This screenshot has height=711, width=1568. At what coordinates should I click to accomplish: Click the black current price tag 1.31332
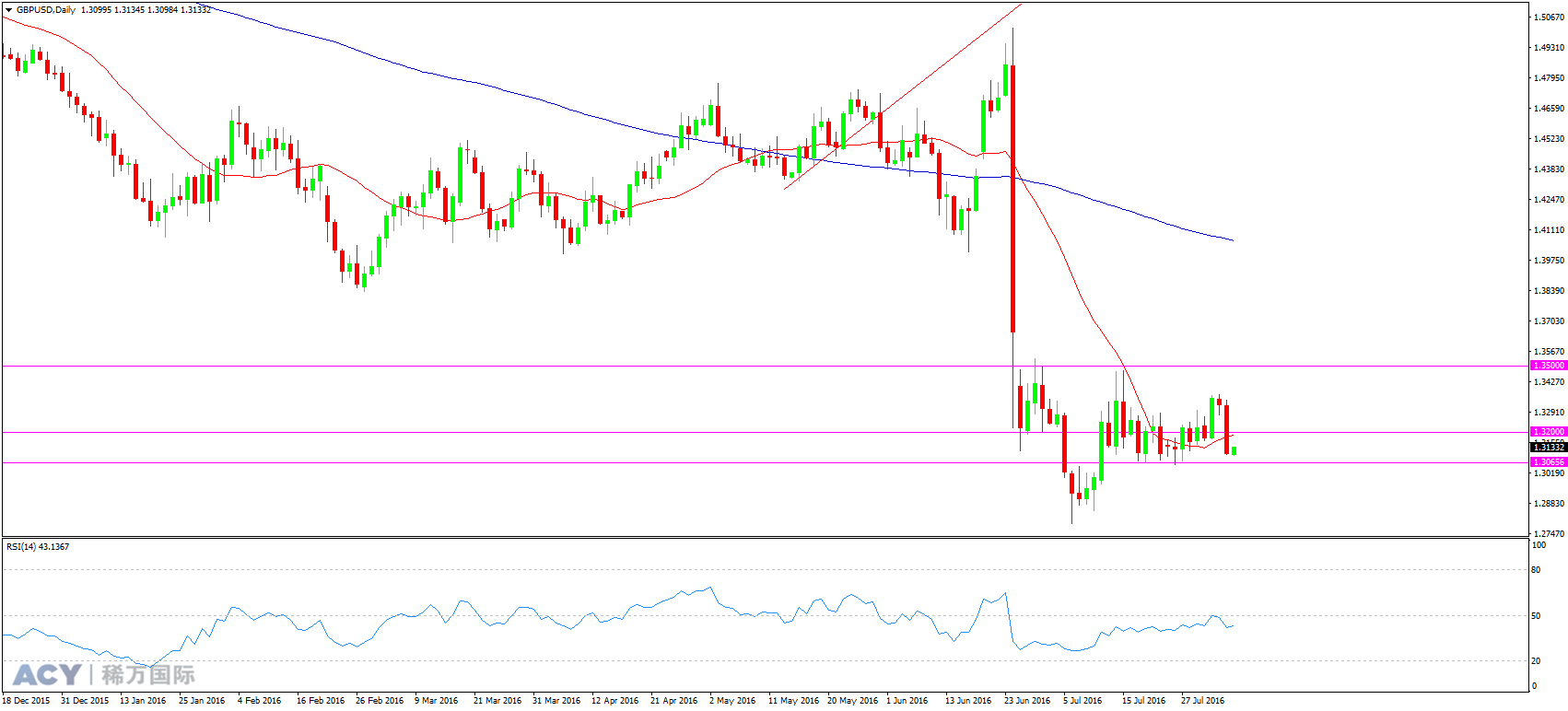click(1549, 448)
